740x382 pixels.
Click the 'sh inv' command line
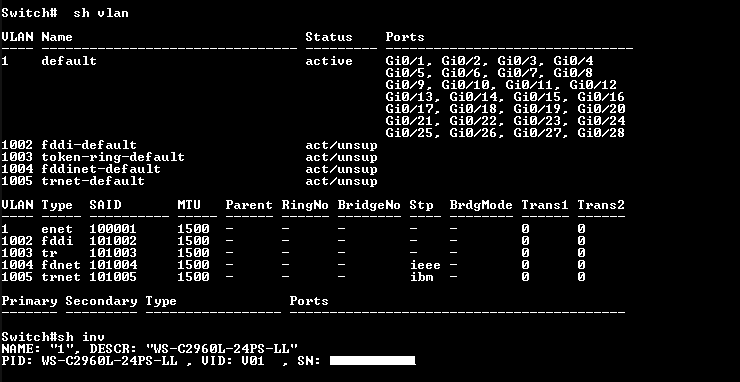[53, 337]
